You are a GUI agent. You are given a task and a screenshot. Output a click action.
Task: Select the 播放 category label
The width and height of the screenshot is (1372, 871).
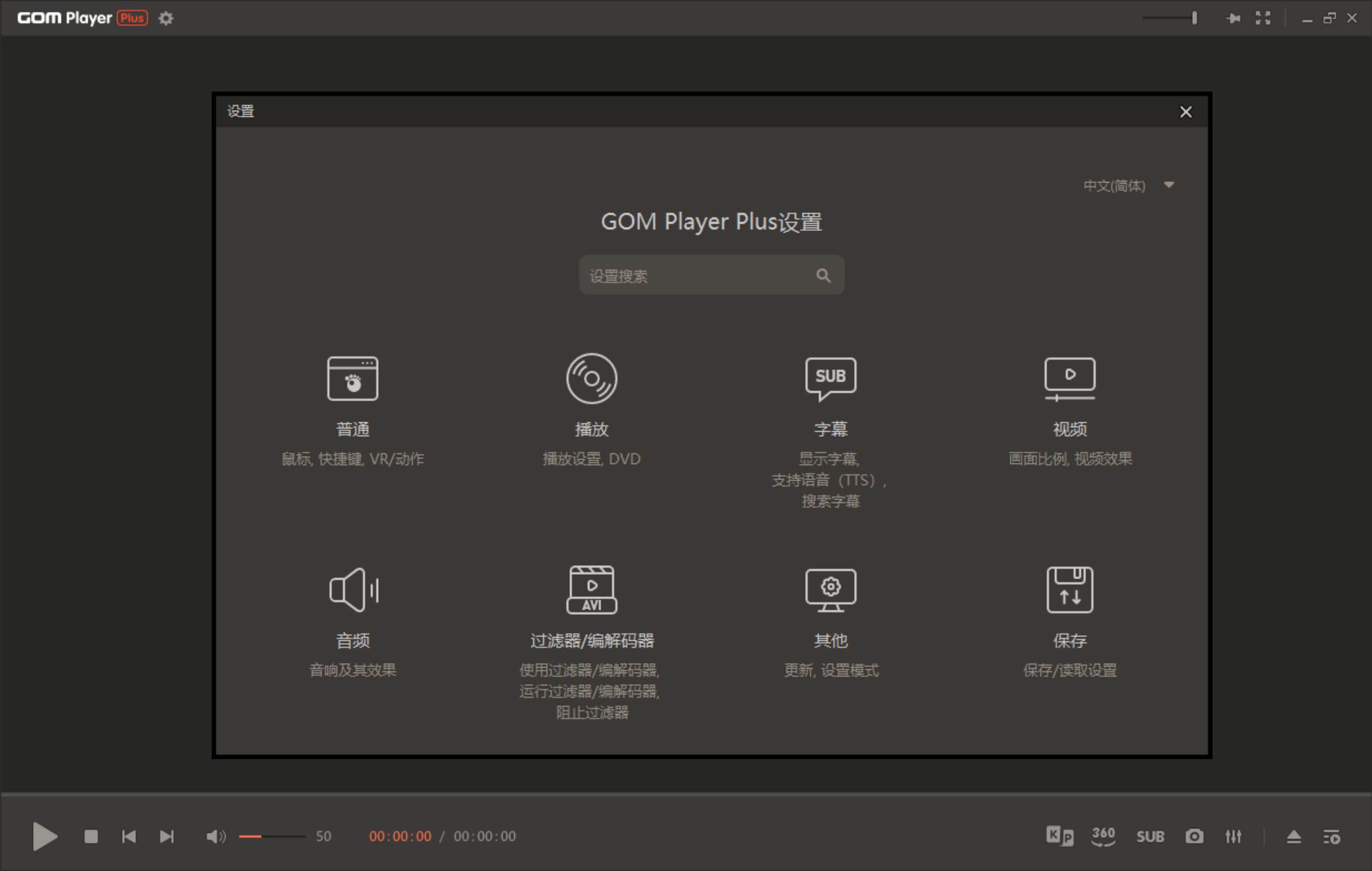592,429
